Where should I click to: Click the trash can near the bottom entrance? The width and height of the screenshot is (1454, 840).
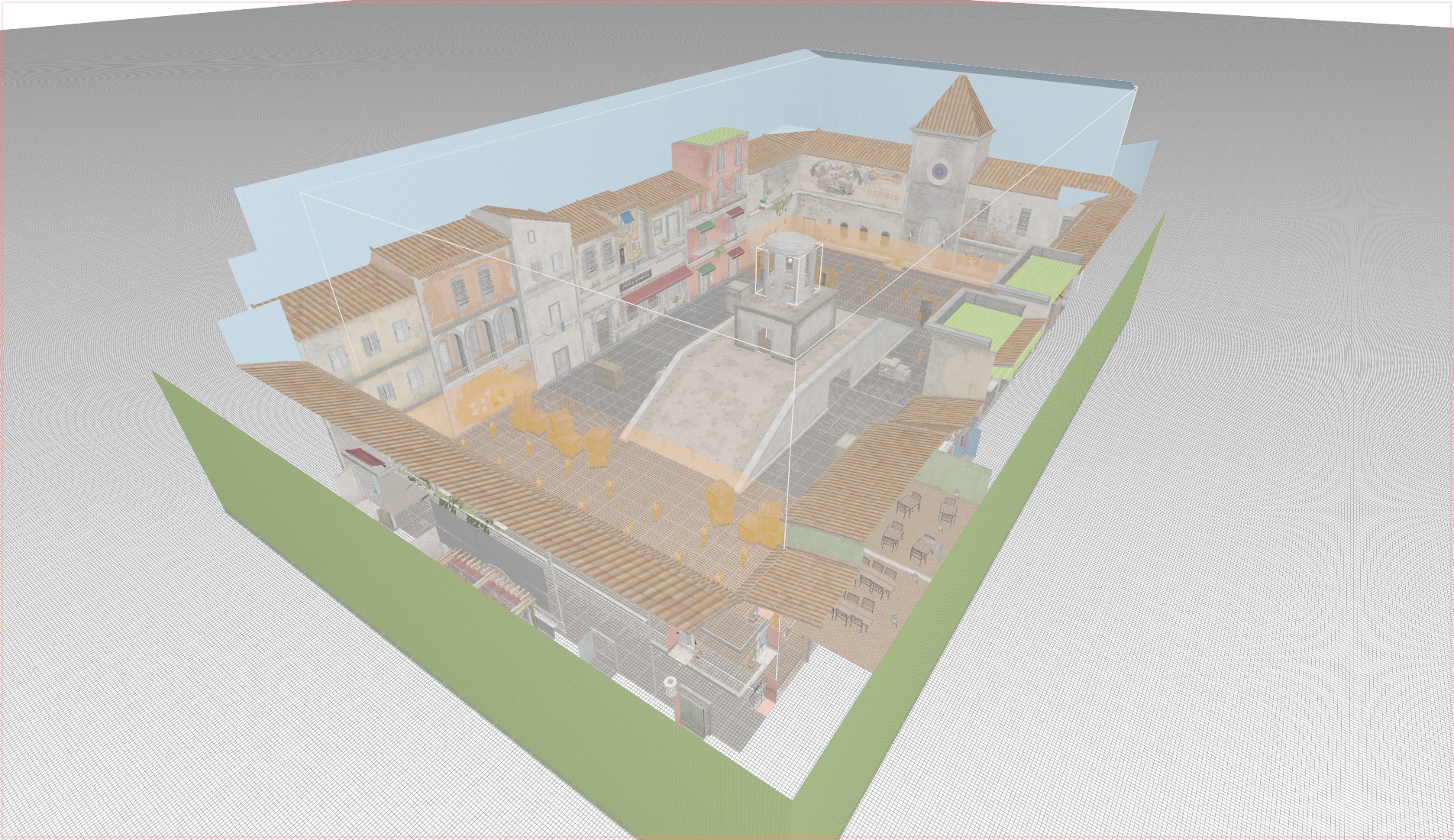(670, 684)
